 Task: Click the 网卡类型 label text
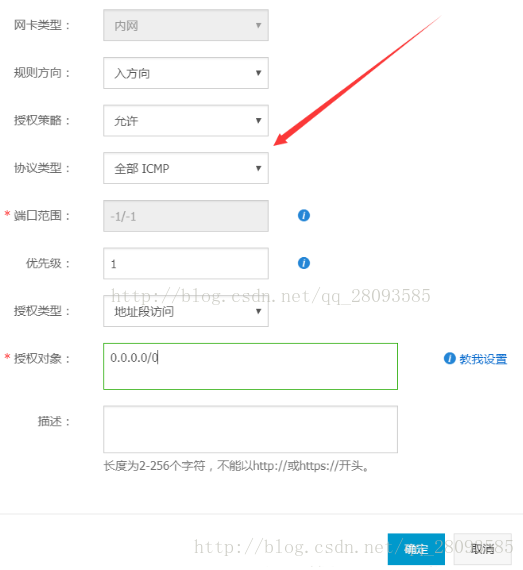pos(42,25)
